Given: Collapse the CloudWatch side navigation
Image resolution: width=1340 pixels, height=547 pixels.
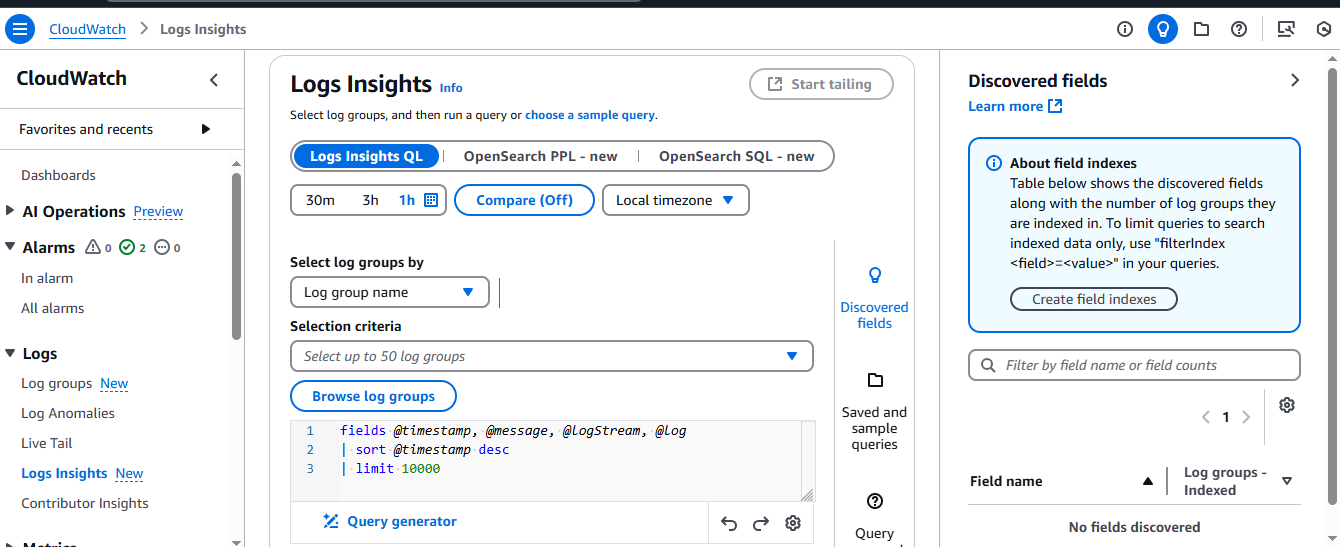Looking at the screenshot, I should coord(214,80).
